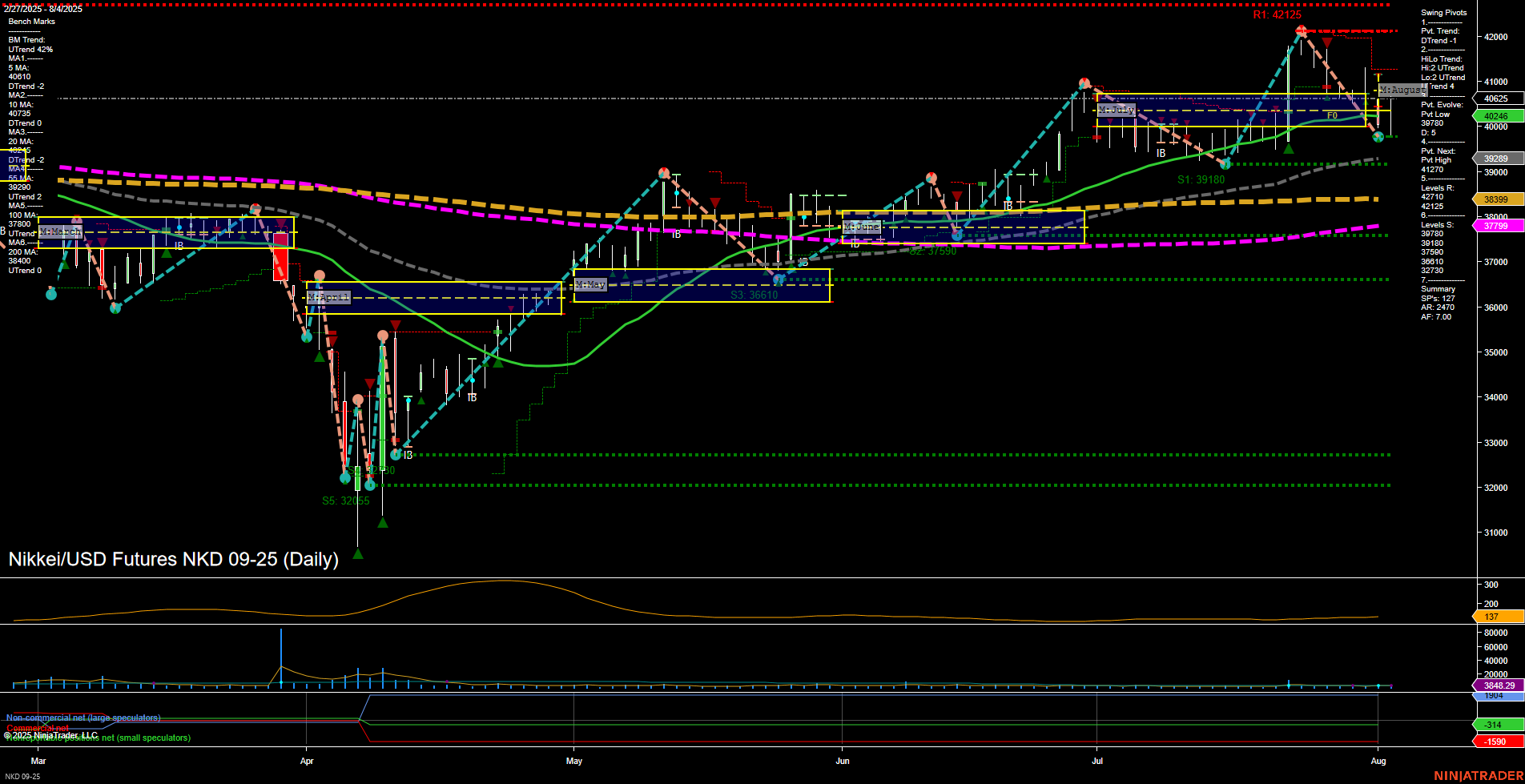This screenshot has width=1525, height=784.
Task: Click the M:June month marker label
Action: tap(863, 227)
